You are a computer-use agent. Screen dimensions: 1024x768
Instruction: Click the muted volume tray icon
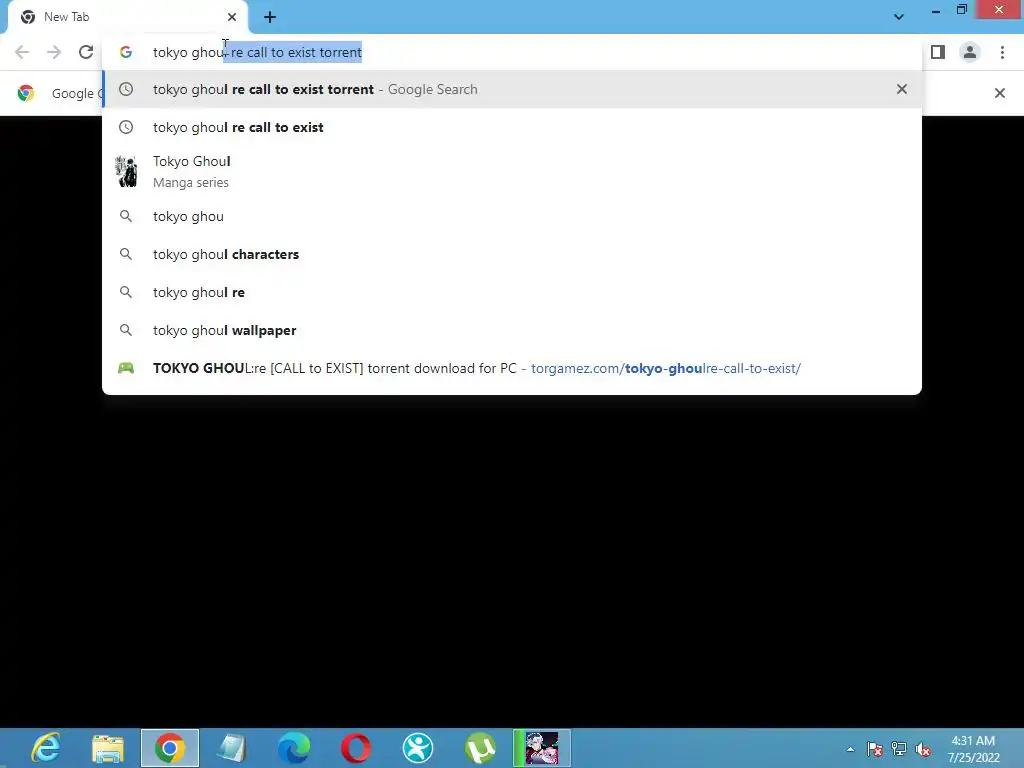[x=923, y=749]
